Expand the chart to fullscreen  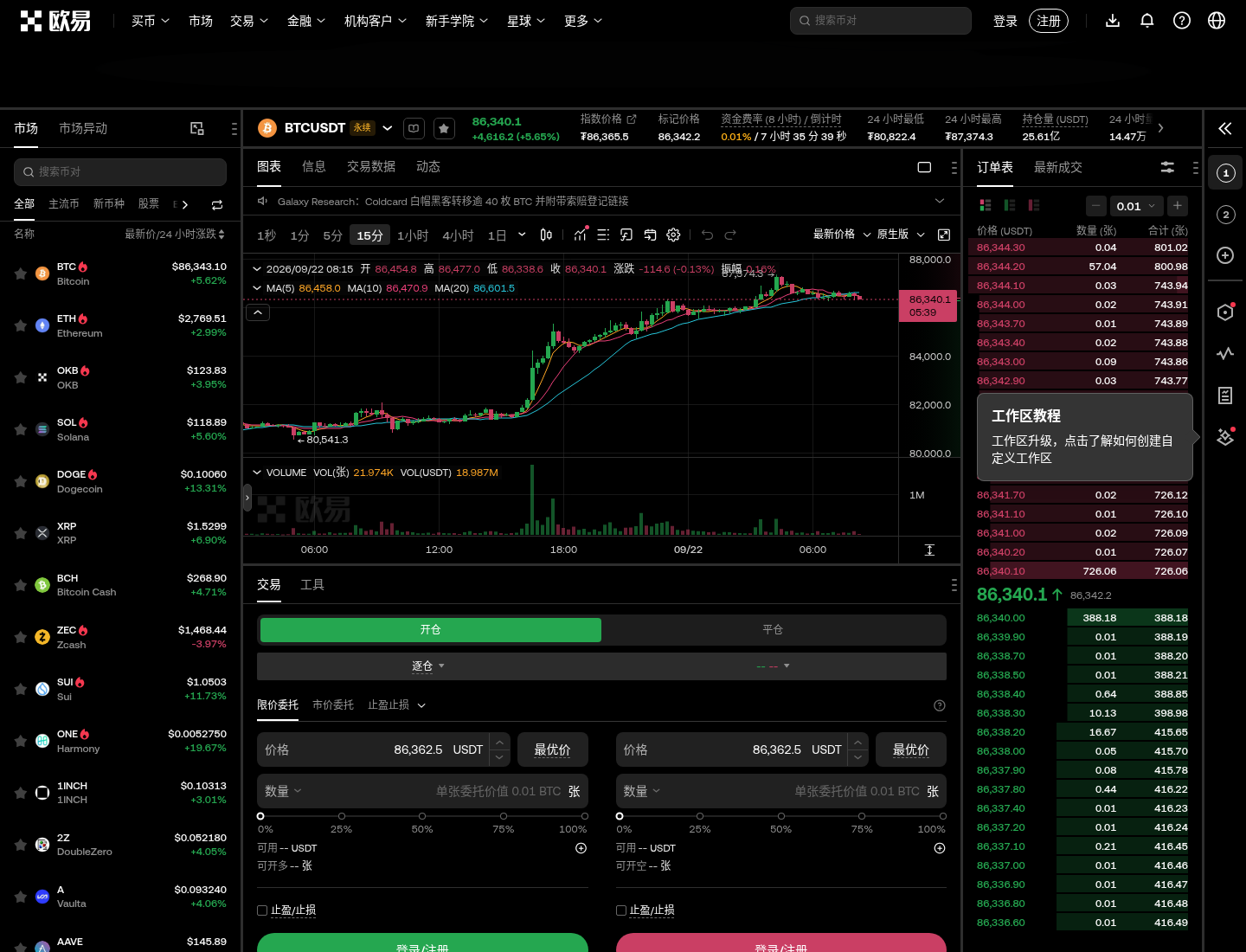(x=944, y=235)
